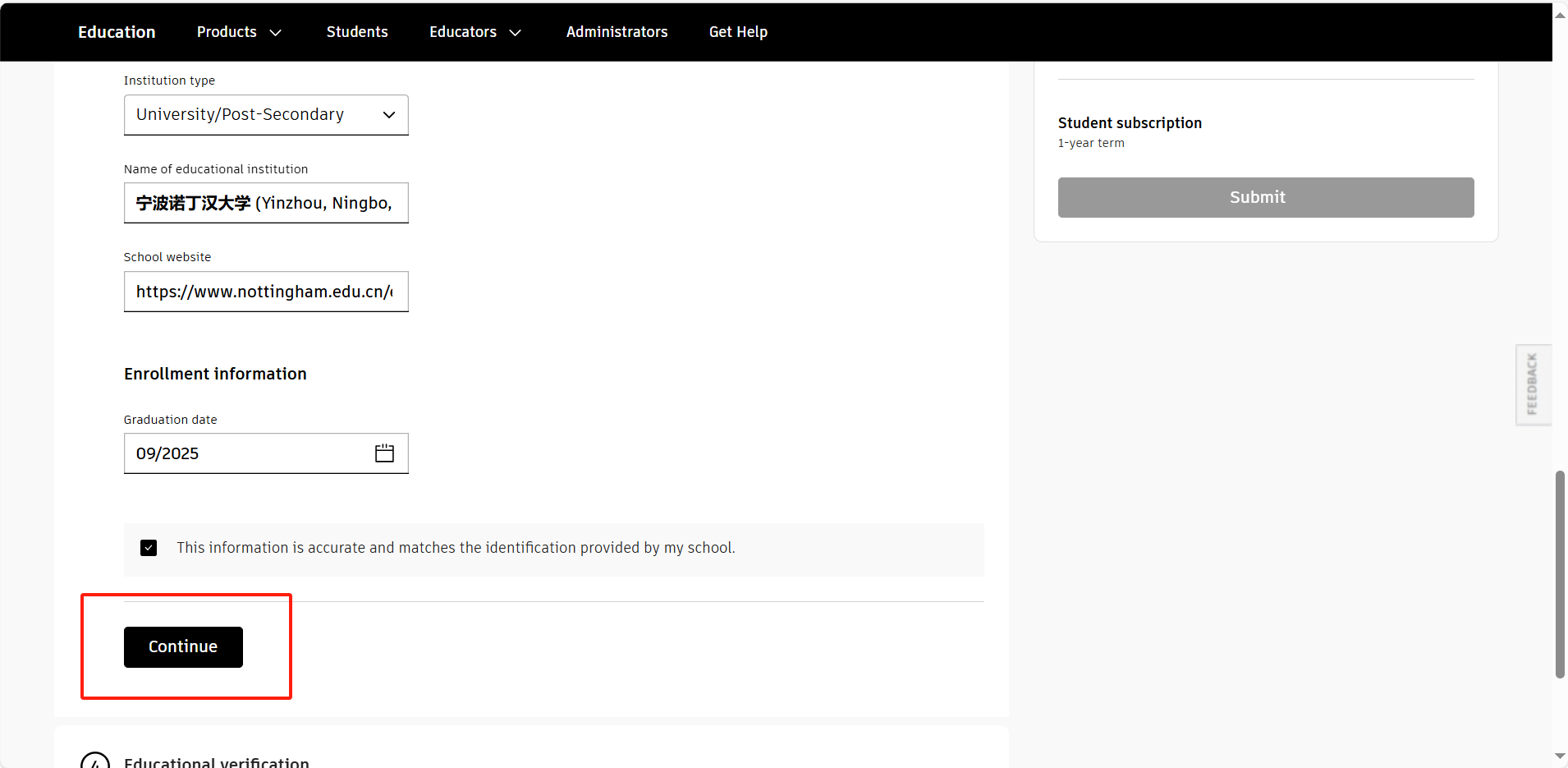Expand the Products menu chevron

pos(276,33)
